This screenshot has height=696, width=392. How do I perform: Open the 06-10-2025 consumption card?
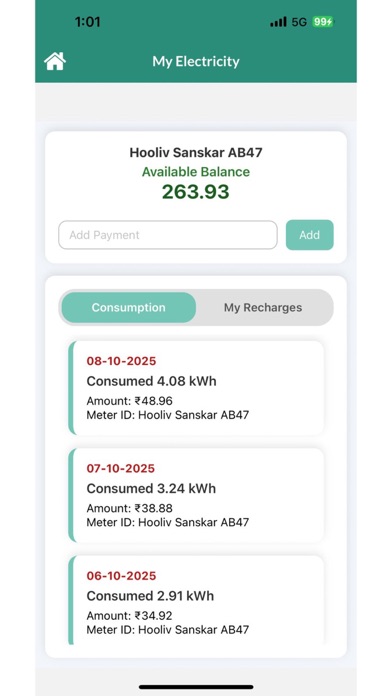pyautogui.click(x=196, y=600)
